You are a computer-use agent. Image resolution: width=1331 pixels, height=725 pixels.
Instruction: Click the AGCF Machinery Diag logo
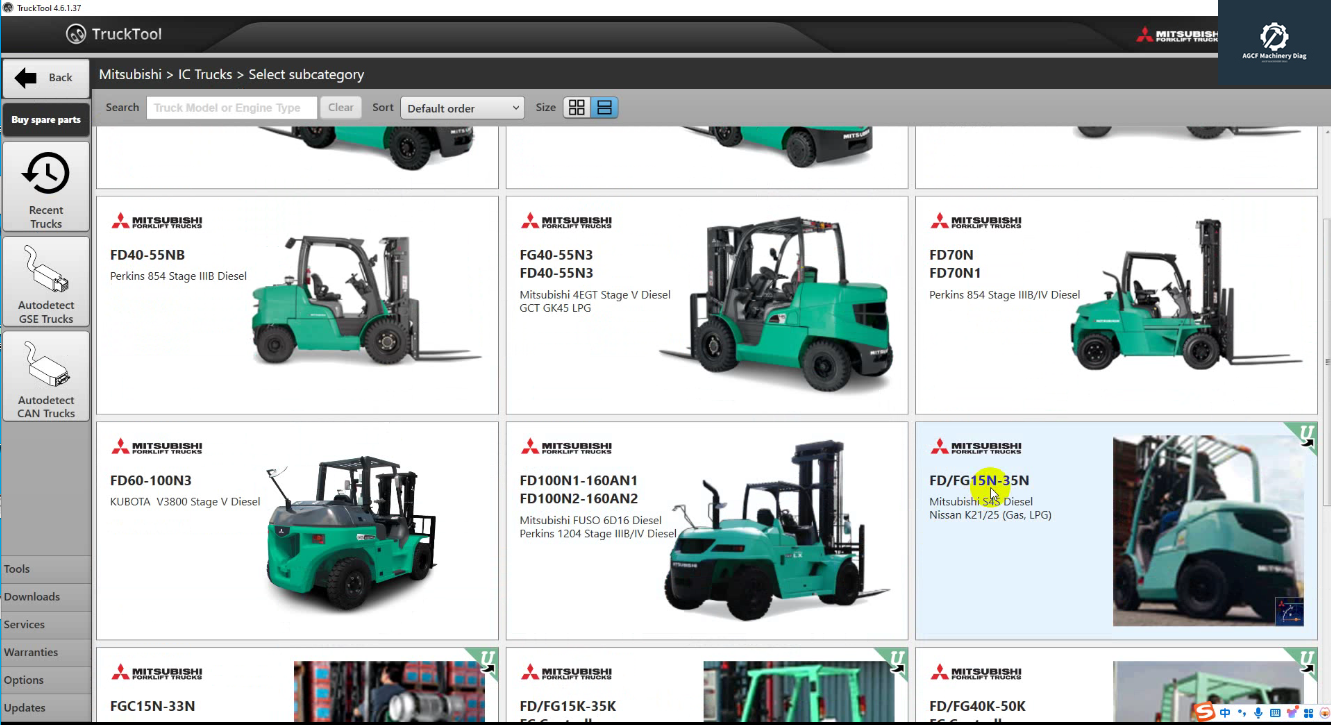click(x=1273, y=42)
